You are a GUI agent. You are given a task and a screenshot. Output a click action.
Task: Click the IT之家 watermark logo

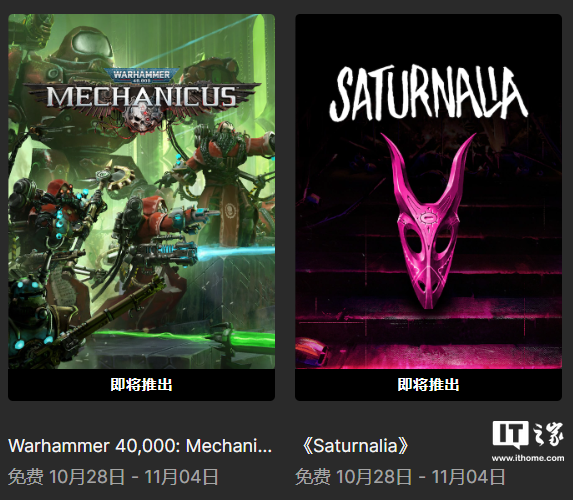coord(528,435)
